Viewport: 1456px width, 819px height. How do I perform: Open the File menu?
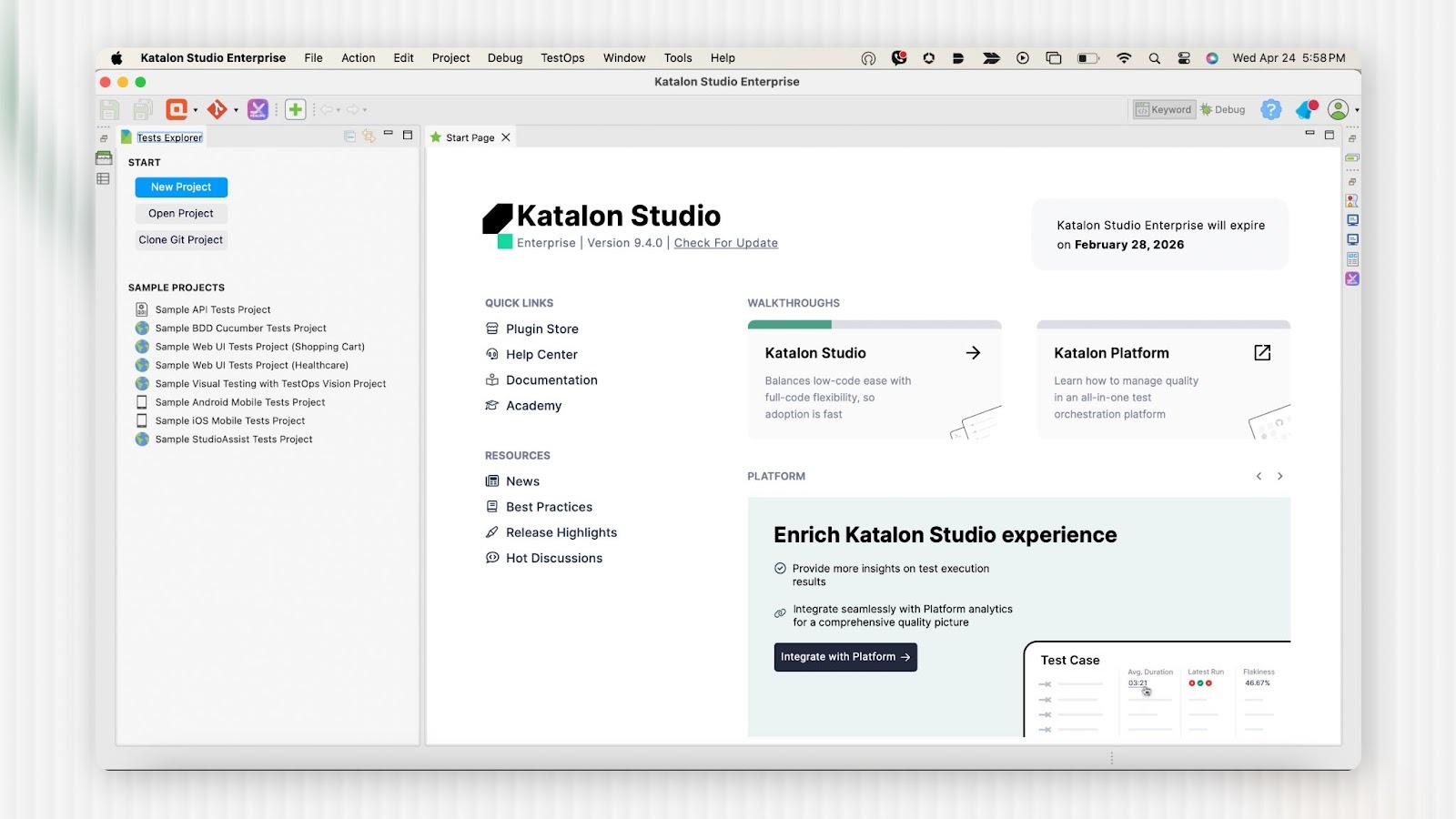(313, 58)
